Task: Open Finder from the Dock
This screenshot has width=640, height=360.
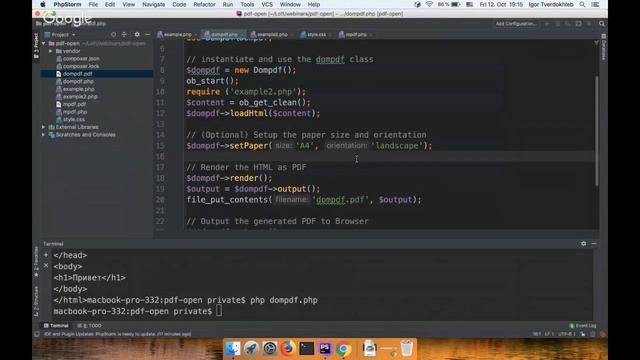Action: click(233, 348)
